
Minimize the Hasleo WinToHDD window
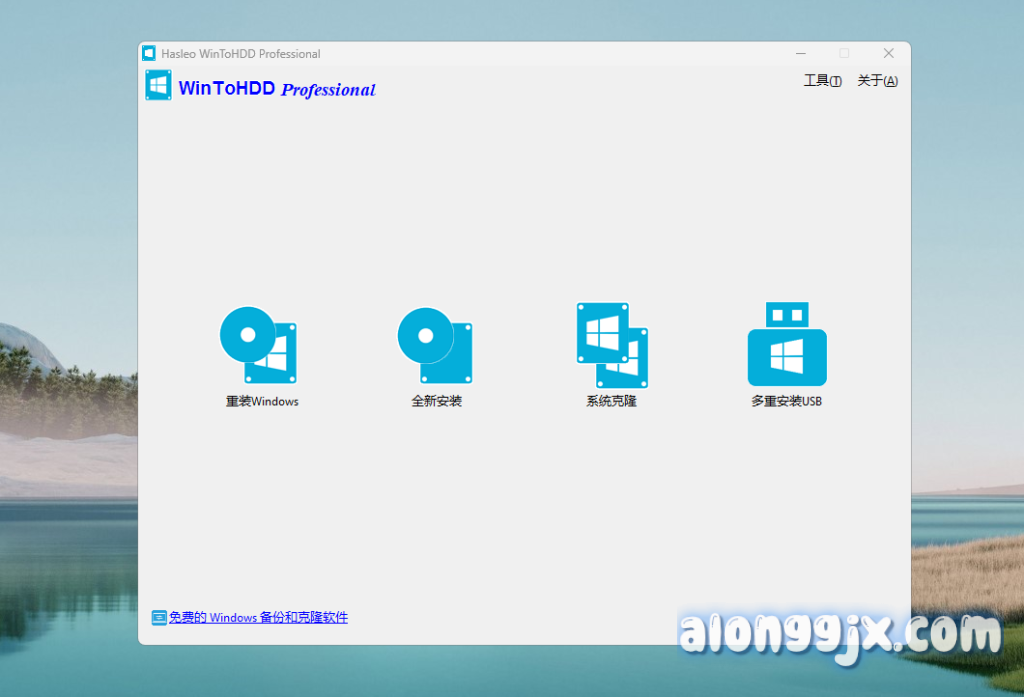pos(801,53)
